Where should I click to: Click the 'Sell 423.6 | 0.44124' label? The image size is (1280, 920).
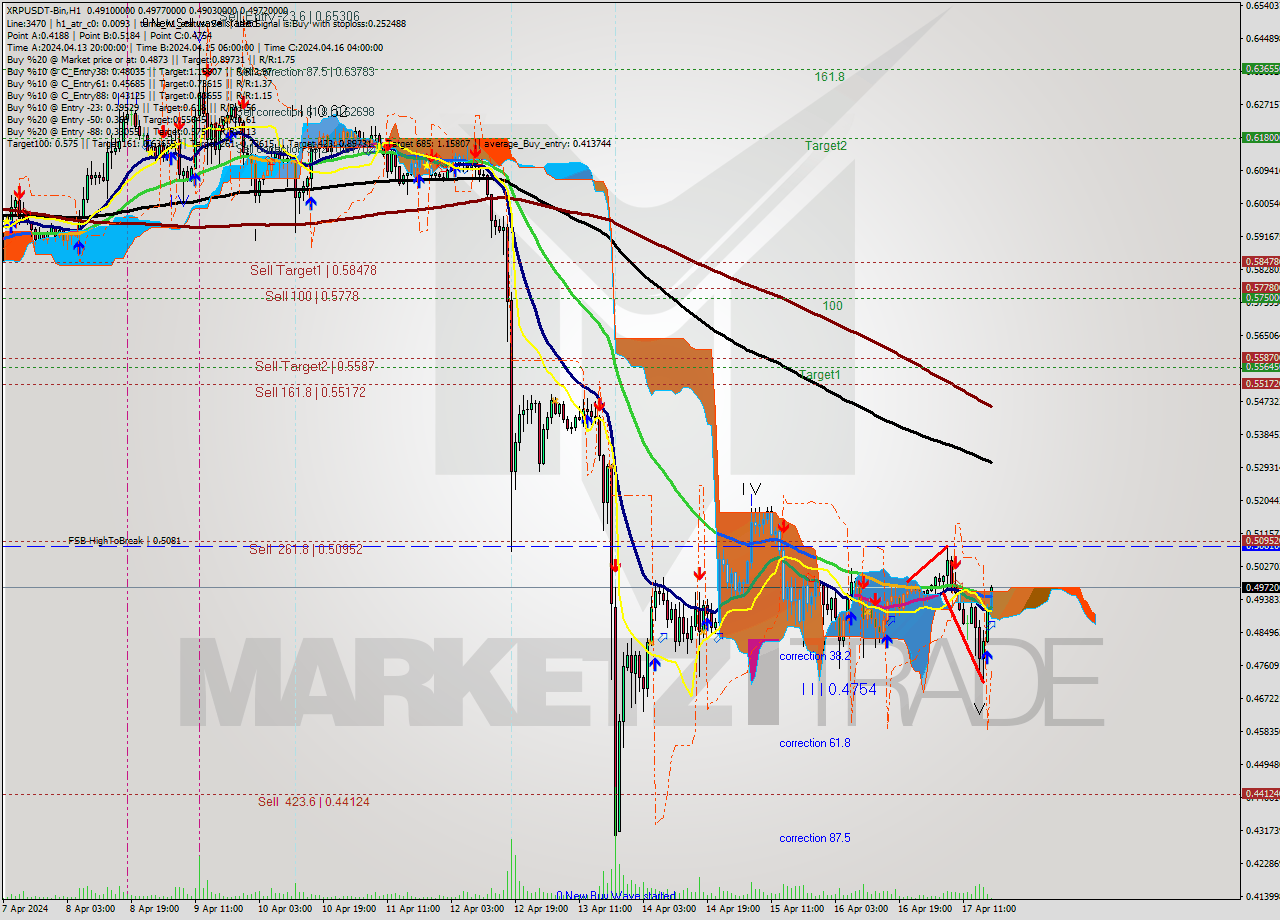tap(313, 801)
